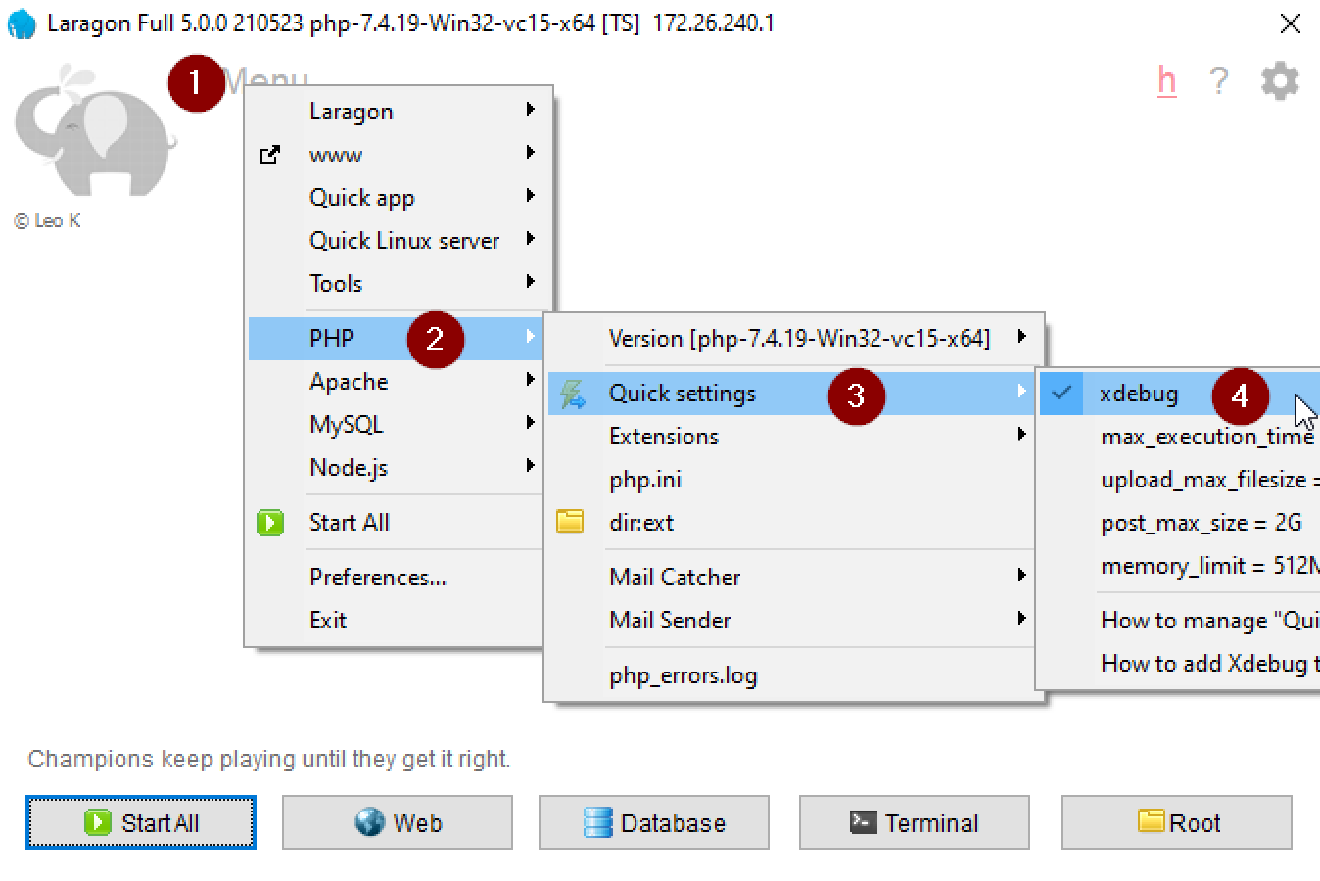
Task: Select Preferences... from the menu
Action: (x=376, y=577)
